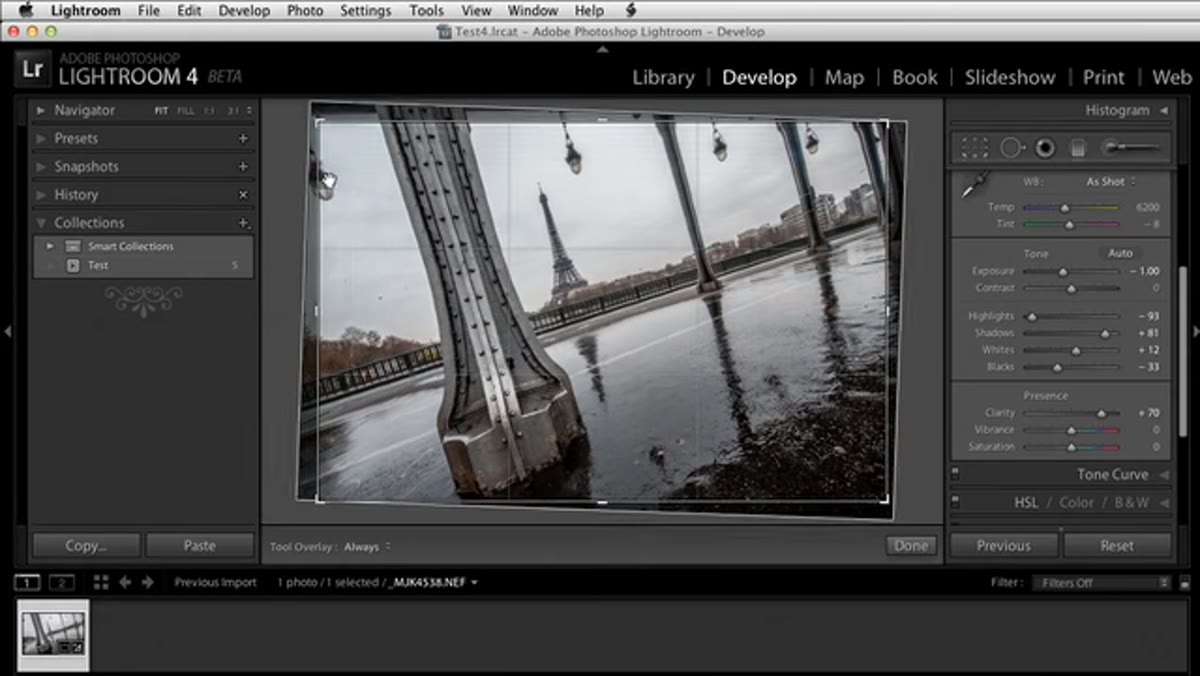Select the Crop Overlay tool icon
This screenshot has width=1200, height=676.
click(x=974, y=148)
